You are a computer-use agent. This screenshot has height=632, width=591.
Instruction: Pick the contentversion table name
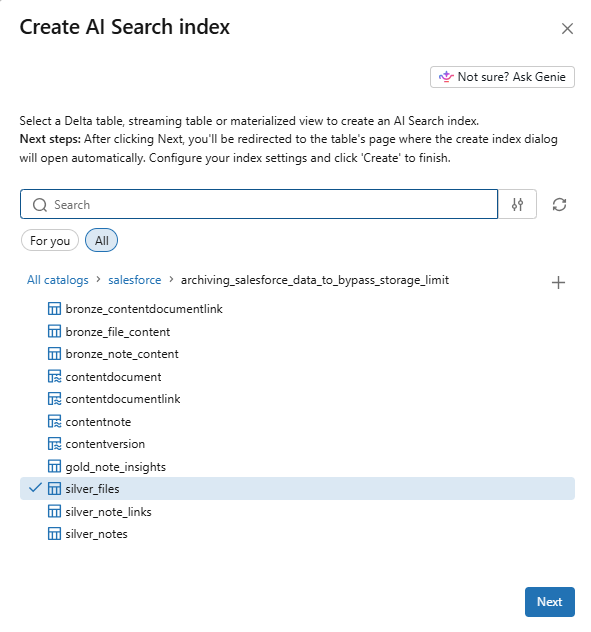click(x=105, y=444)
